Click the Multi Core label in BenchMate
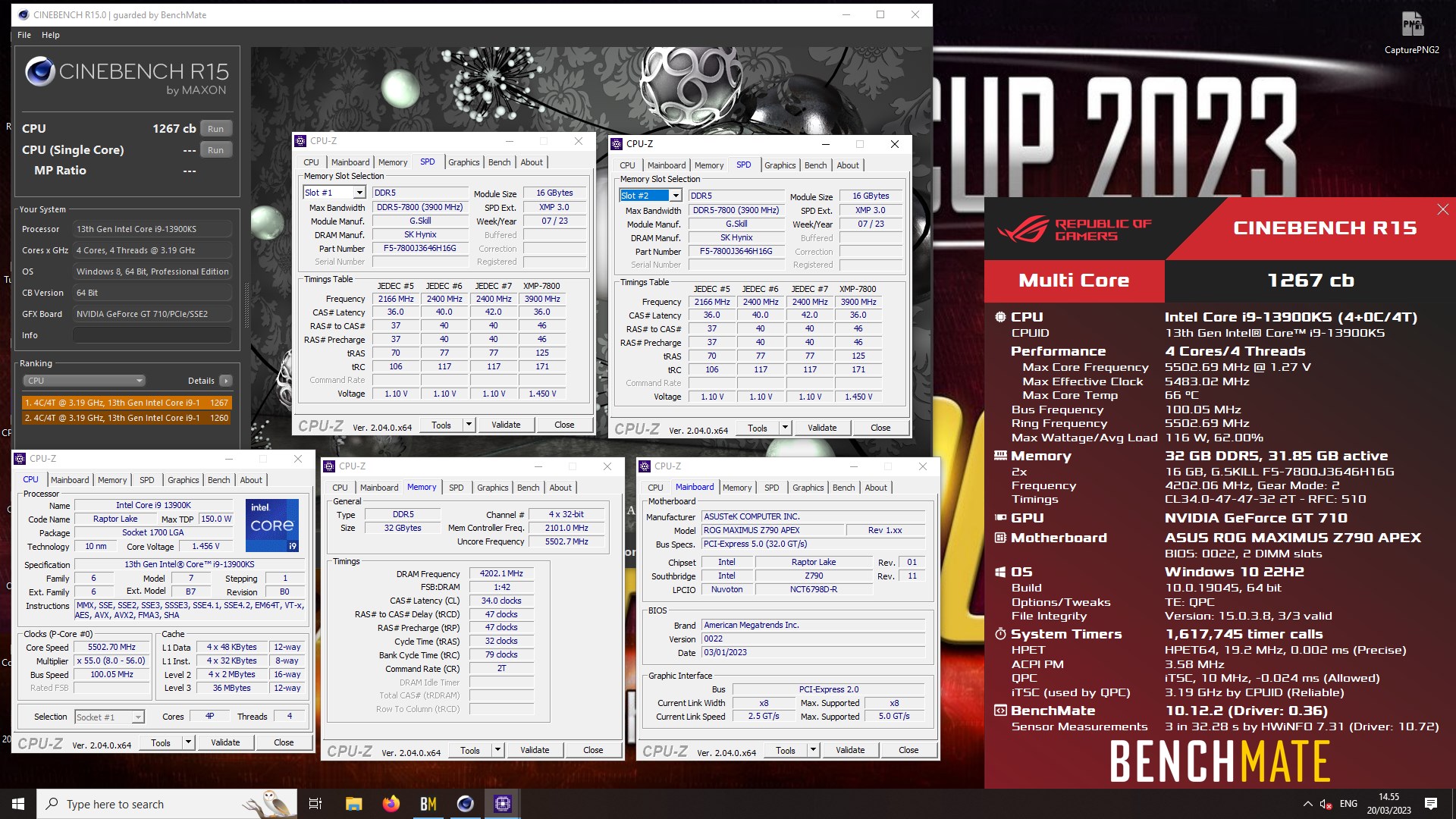The height and width of the screenshot is (819, 1456). (1074, 281)
